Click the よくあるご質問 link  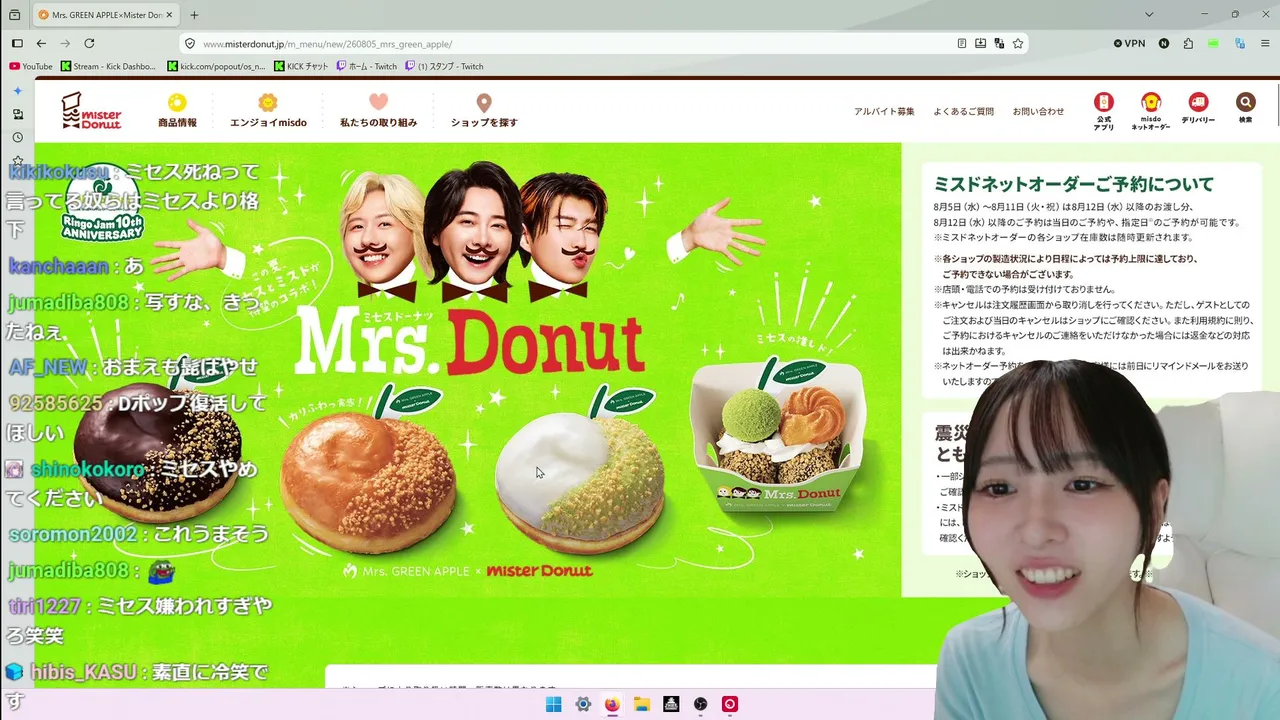963,111
